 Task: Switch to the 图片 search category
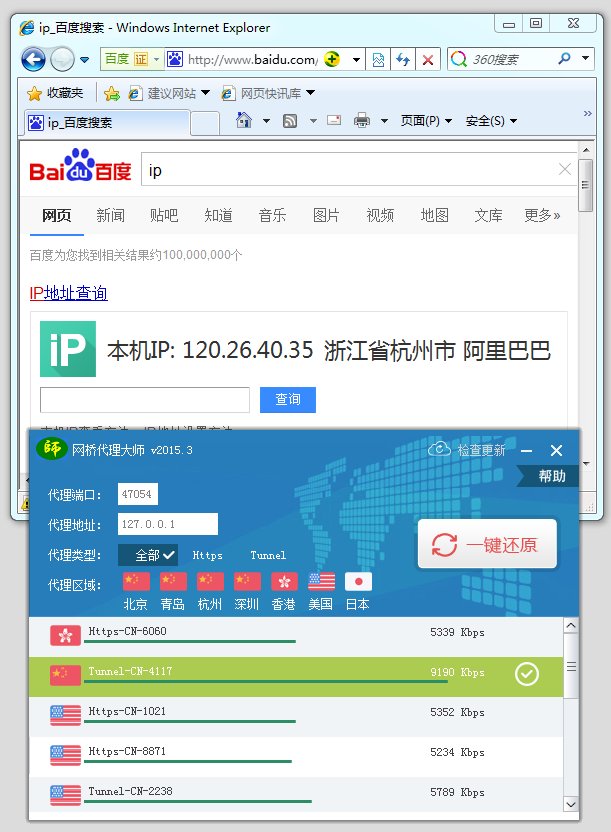326,215
